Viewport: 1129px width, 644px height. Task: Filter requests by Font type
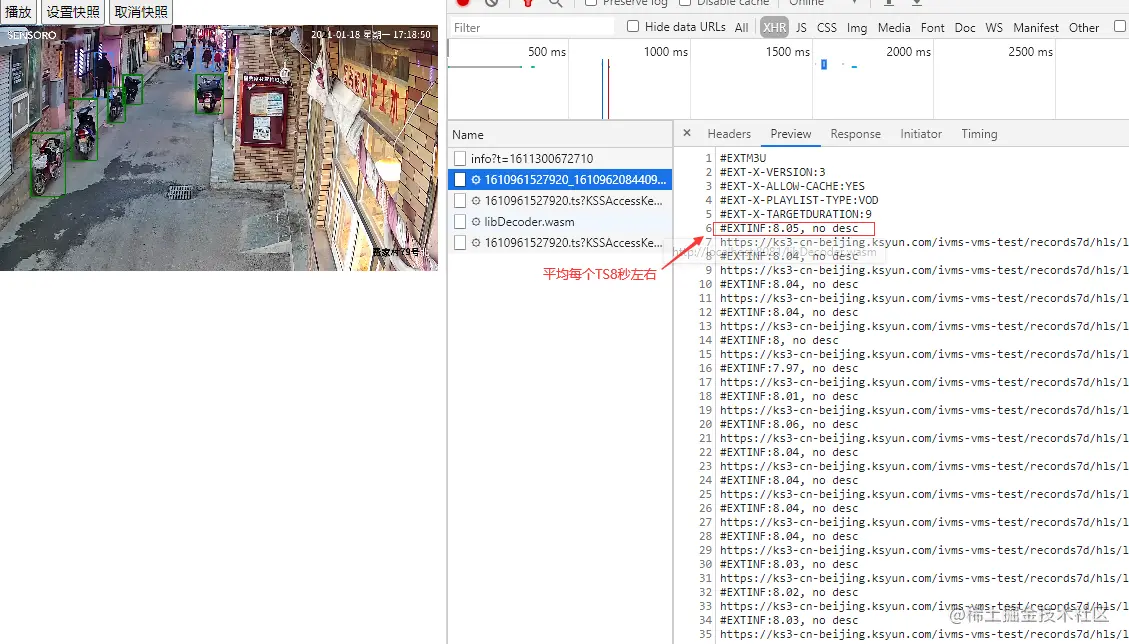932,28
